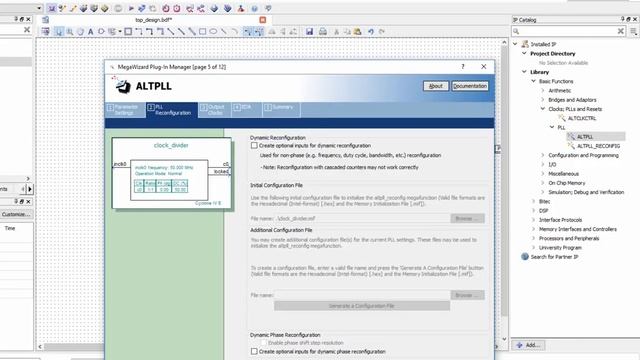Open Search for Partner IP link
This screenshot has height=360, width=640.
pos(554,257)
